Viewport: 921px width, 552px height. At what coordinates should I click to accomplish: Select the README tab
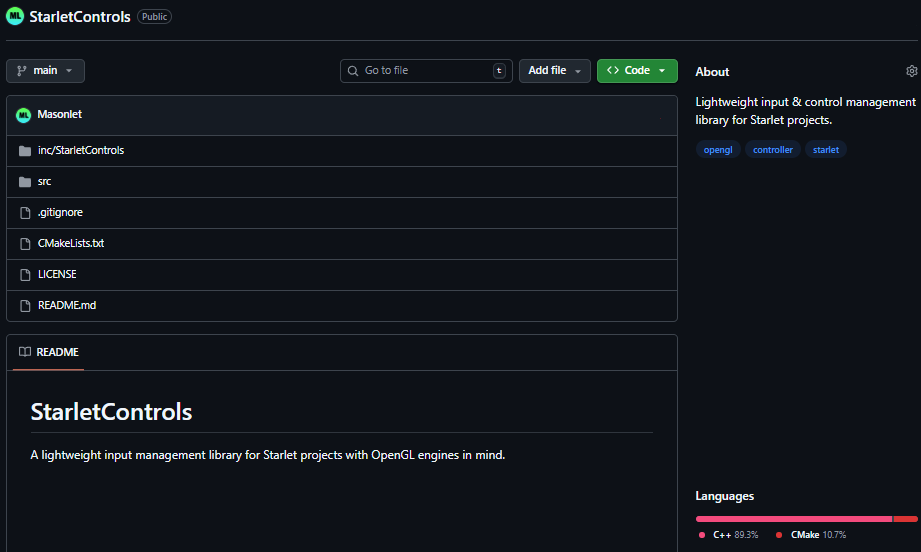(x=49, y=352)
